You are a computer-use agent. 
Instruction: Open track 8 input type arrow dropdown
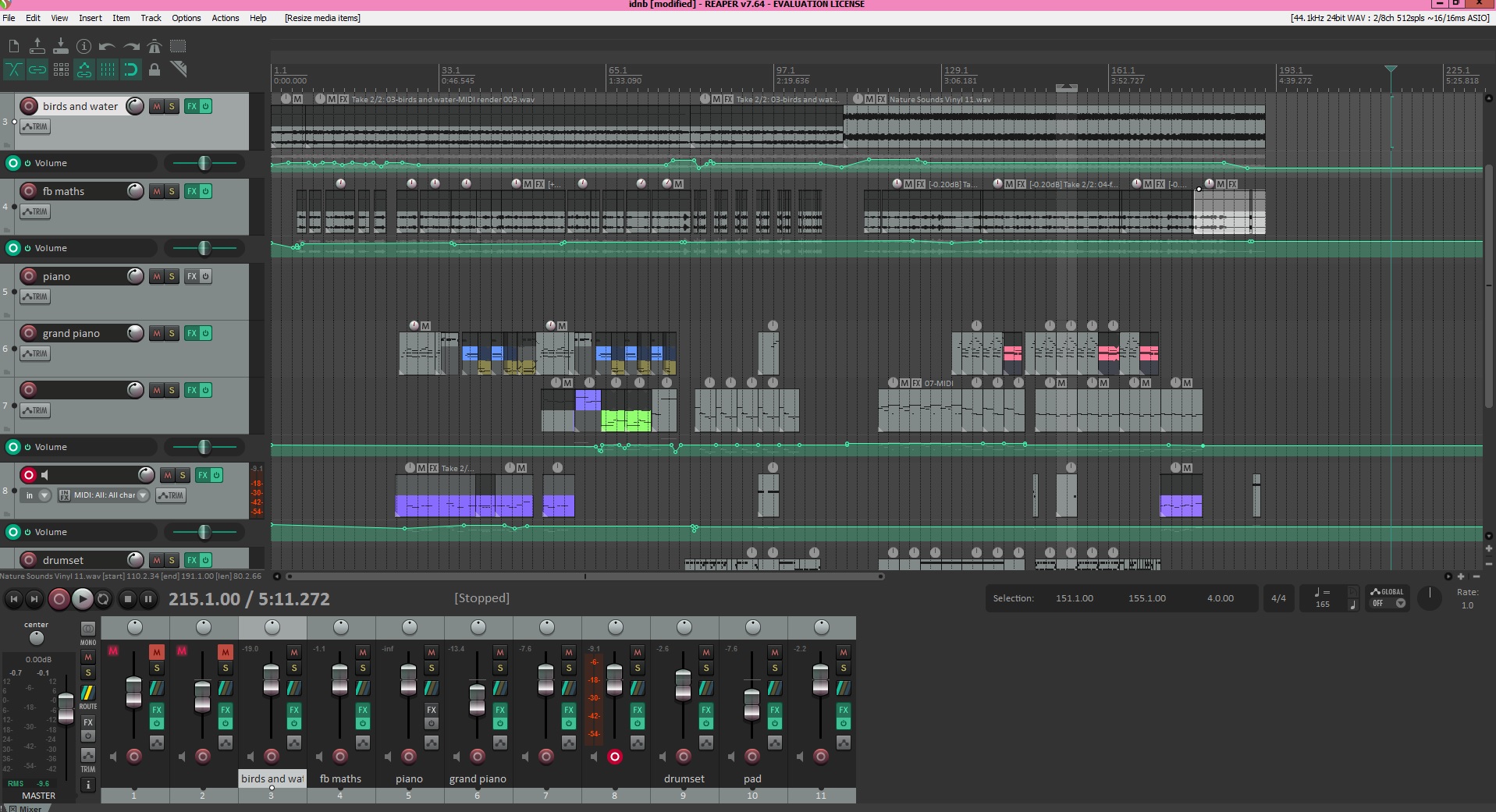44,495
